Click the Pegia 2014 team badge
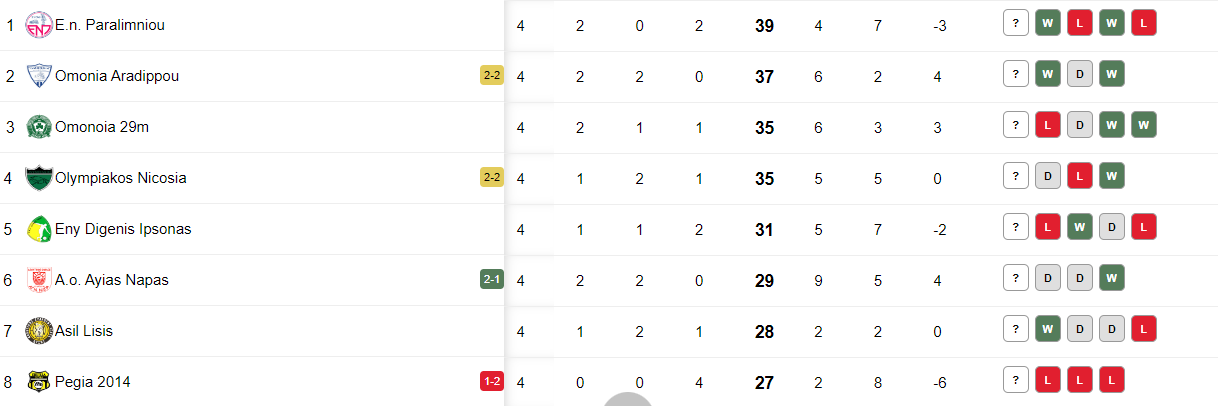1218x406 pixels. tap(39, 382)
